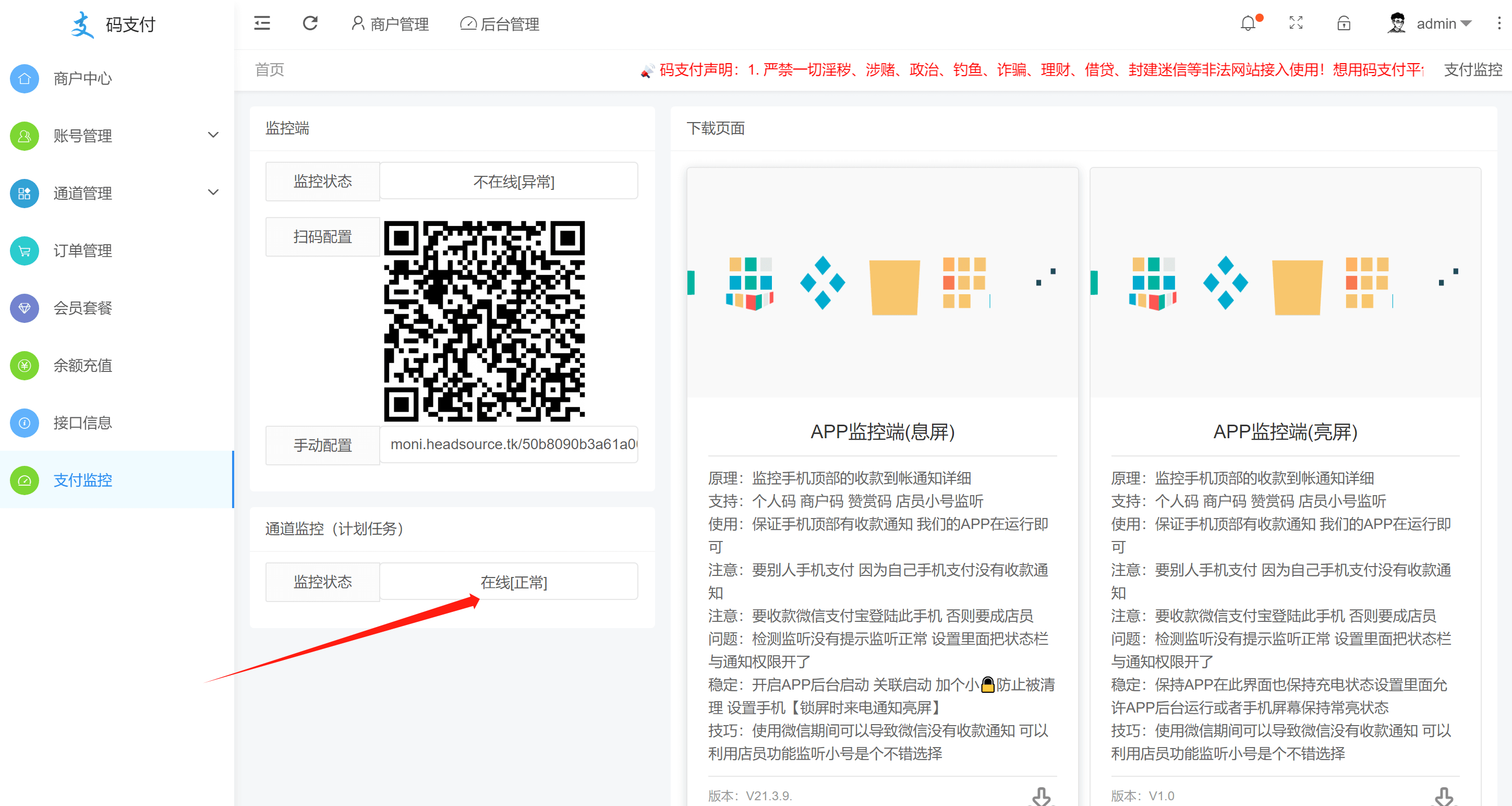Click the announcement megaphone icon
The image size is (1512, 806).
click(x=647, y=71)
